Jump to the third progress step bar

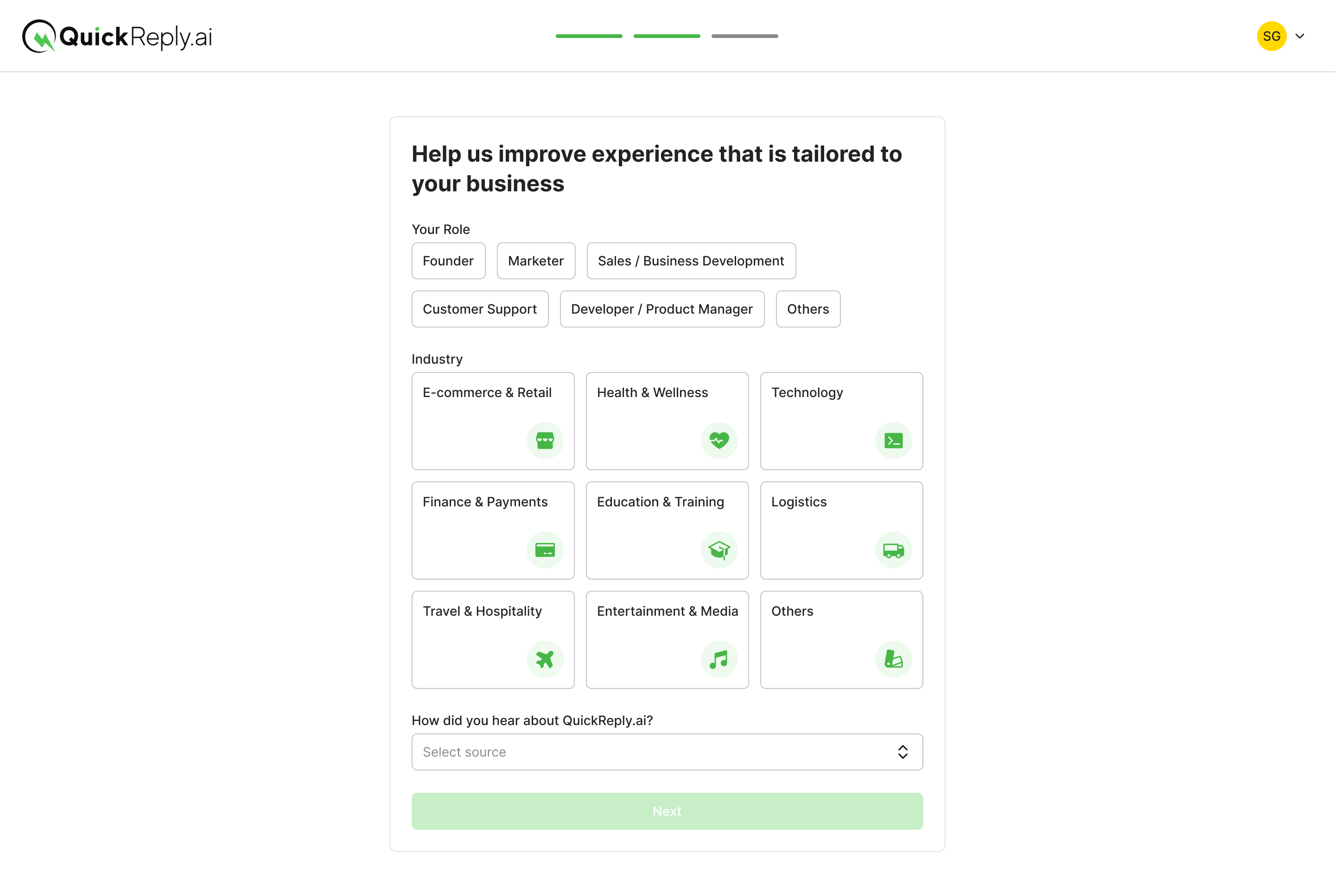click(x=744, y=36)
